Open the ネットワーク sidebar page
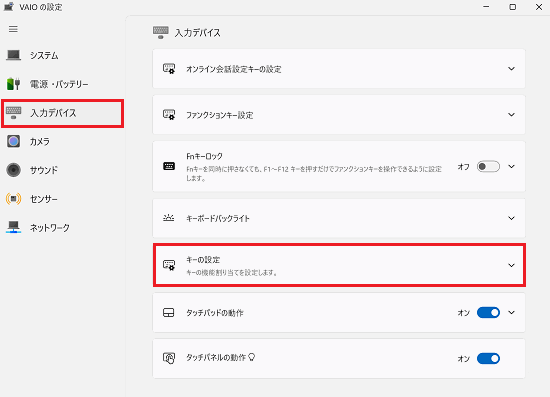 [62, 228]
